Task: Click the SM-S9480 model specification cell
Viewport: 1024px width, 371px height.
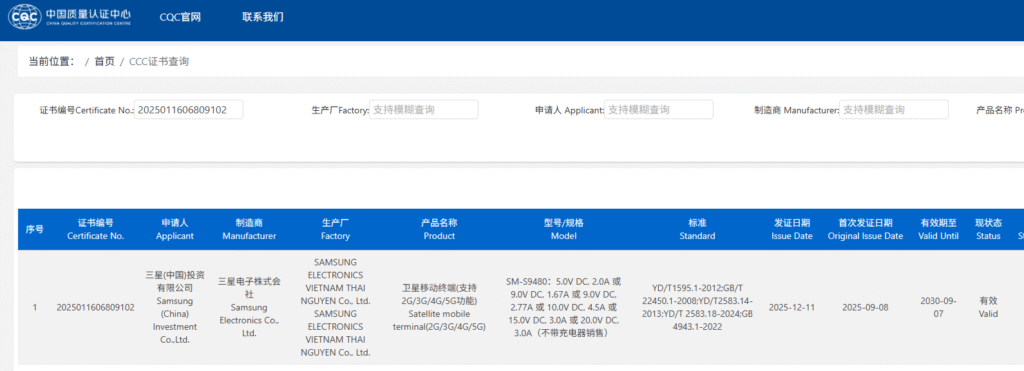Action: click(564, 307)
